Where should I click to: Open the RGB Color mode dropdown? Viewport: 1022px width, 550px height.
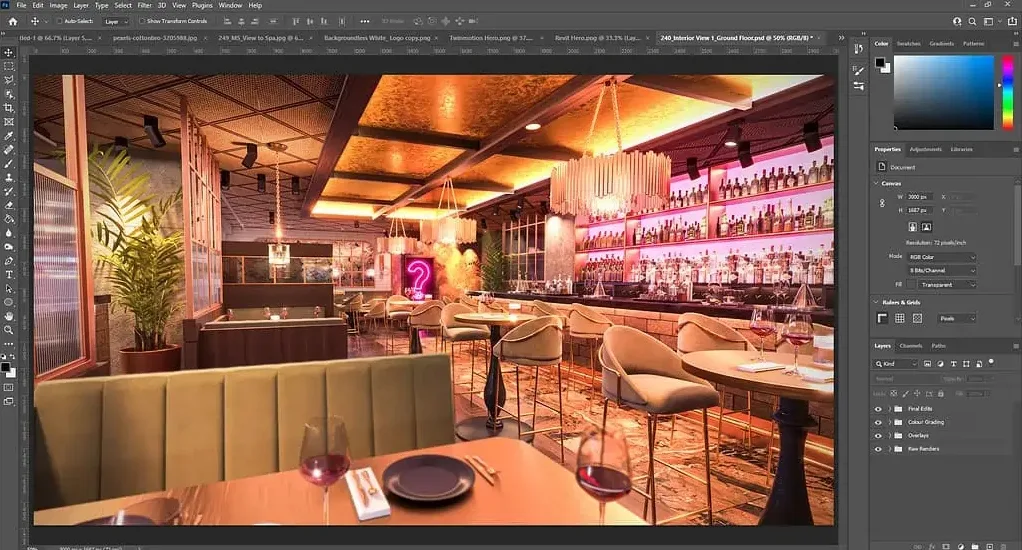click(942, 257)
